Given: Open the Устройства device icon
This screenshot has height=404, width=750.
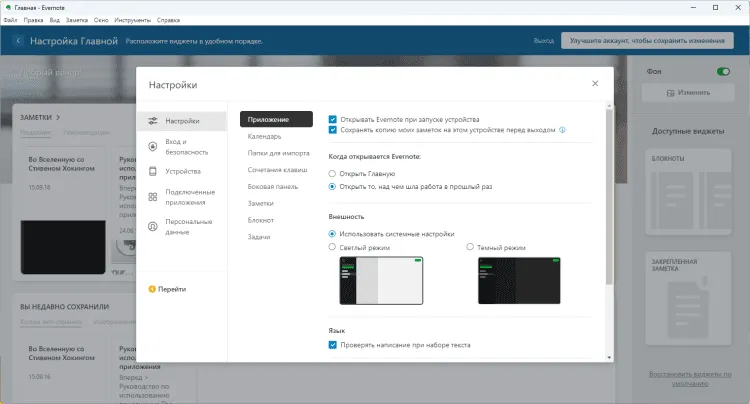Looking at the screenshot, I should point(153,171).
